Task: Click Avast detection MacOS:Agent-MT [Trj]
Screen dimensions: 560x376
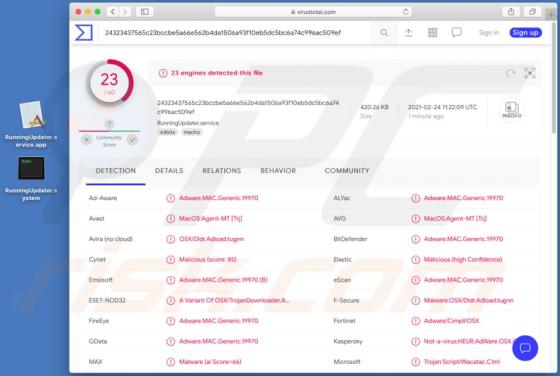Action: pyautogui.click(x=211, y=219)
